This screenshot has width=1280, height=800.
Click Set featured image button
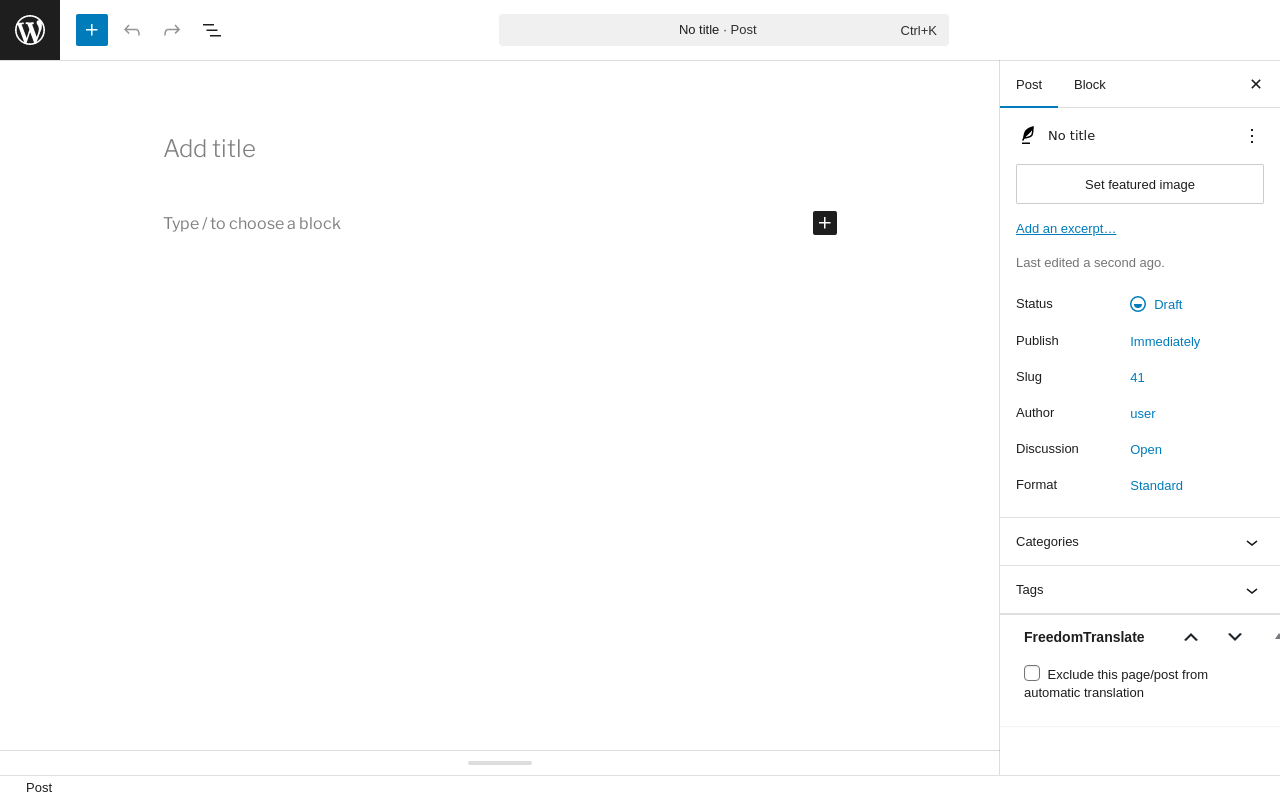pos(1140,184)
